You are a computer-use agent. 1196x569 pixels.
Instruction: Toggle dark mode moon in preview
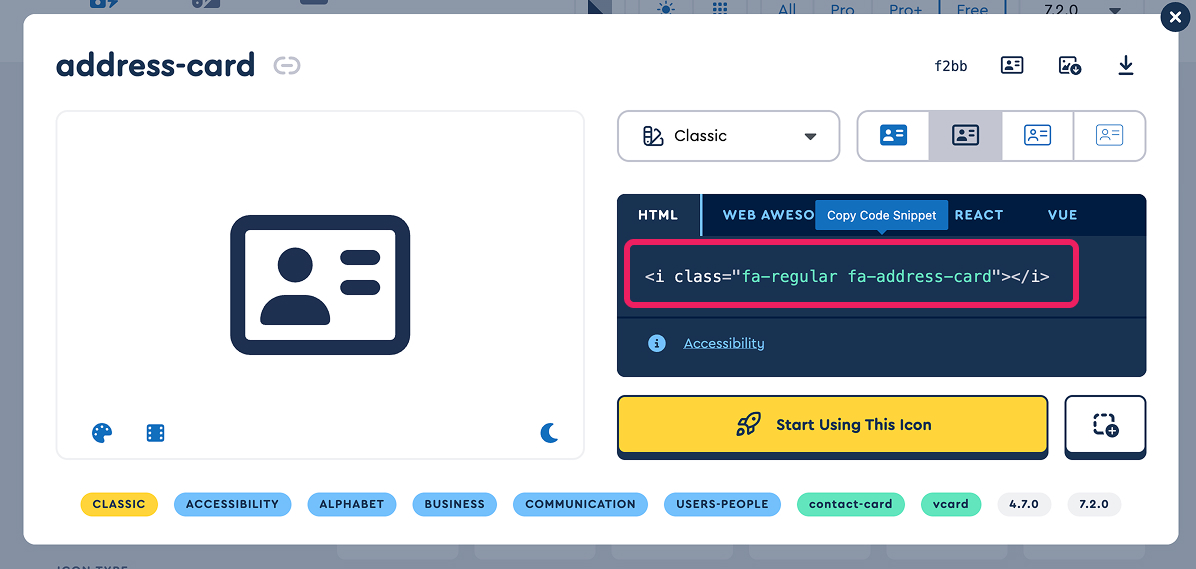550,433
